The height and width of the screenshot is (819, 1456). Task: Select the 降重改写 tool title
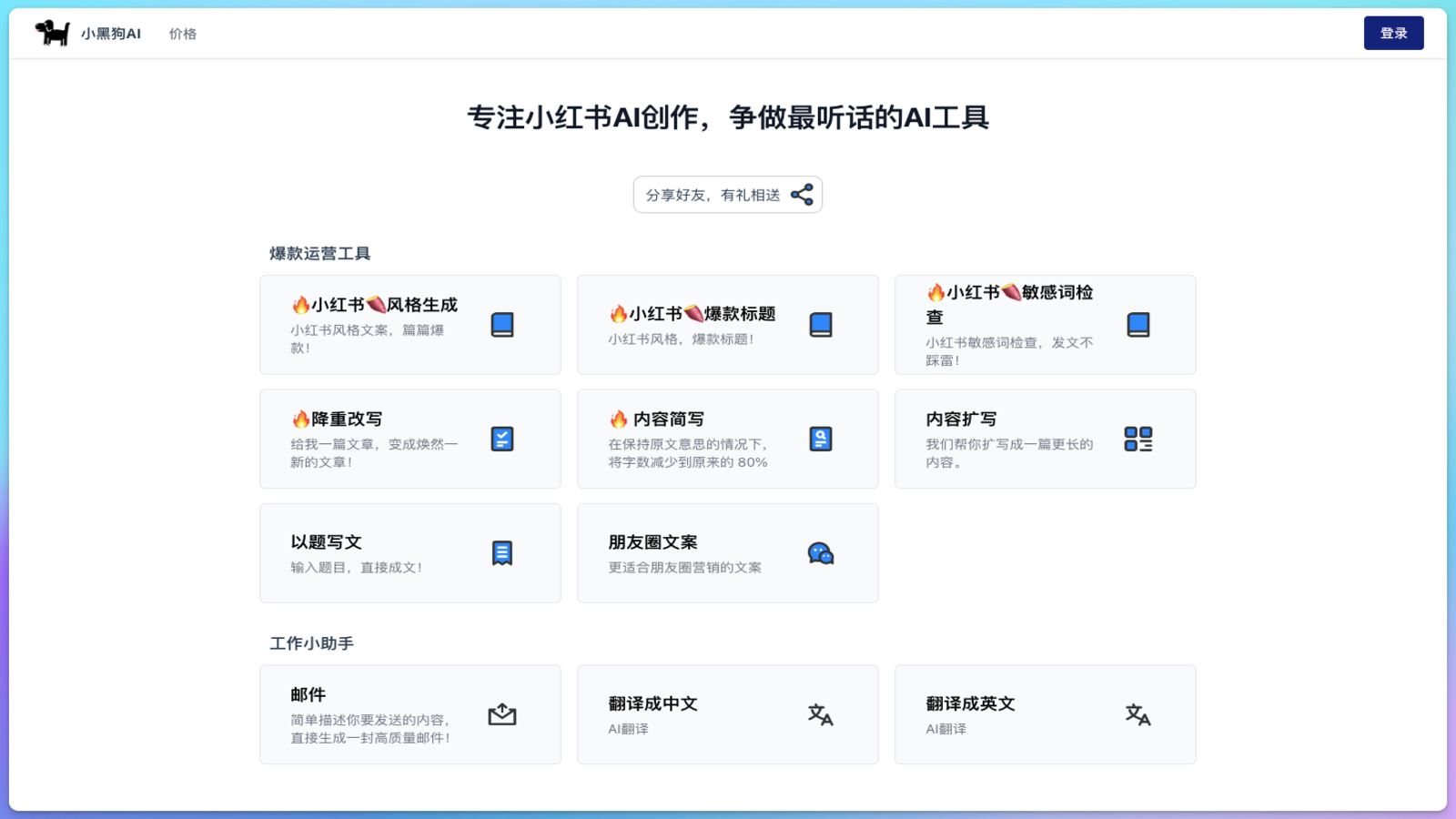coord(337,419)
